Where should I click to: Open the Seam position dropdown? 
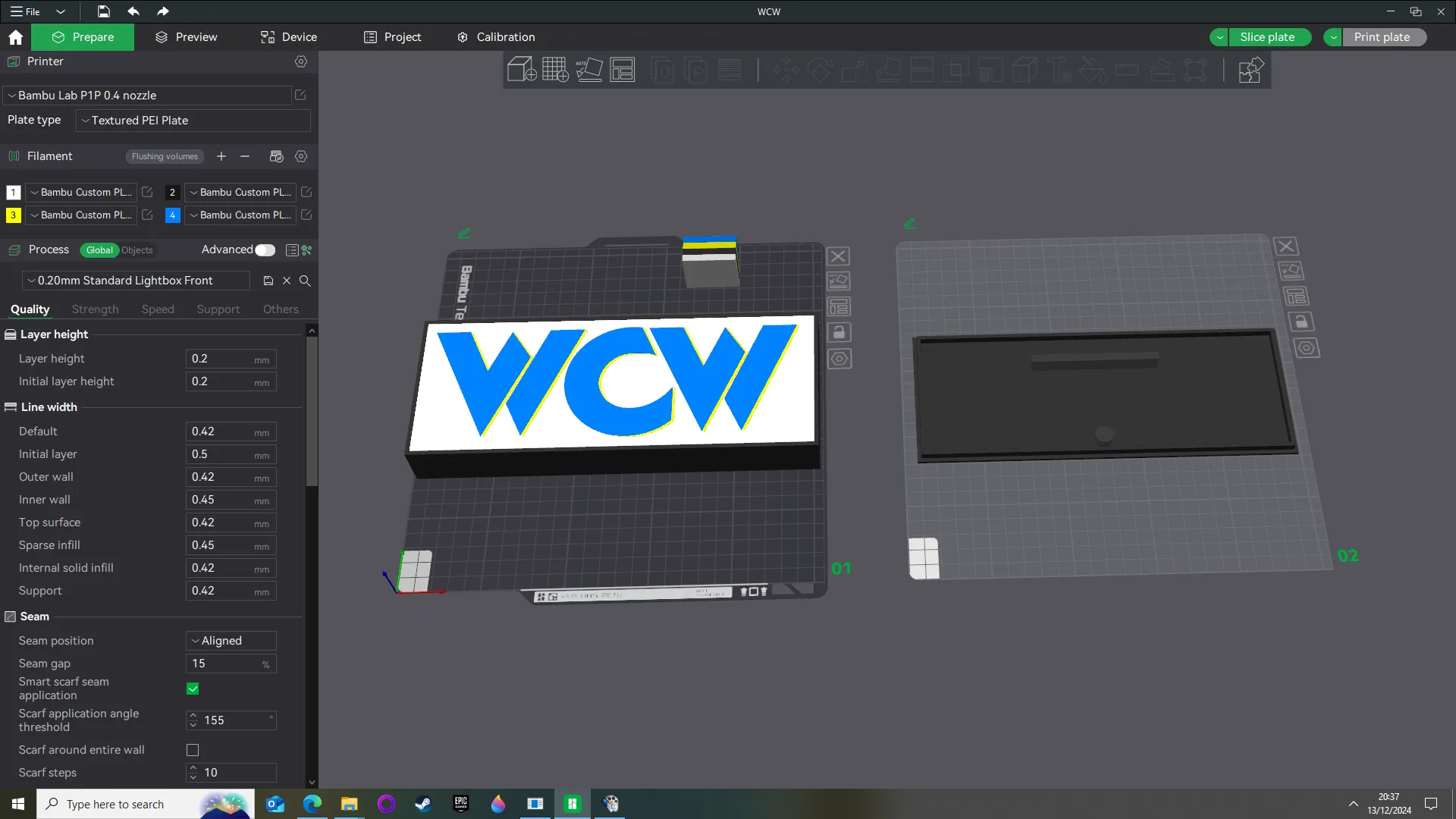(x=231, y=641)
